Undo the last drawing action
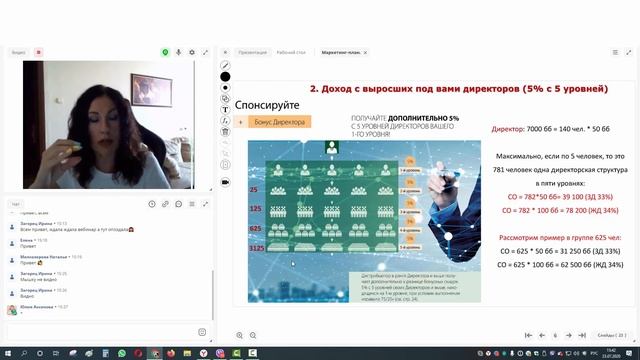This screenshot has height=360, width=640. [x=225, y=142]
